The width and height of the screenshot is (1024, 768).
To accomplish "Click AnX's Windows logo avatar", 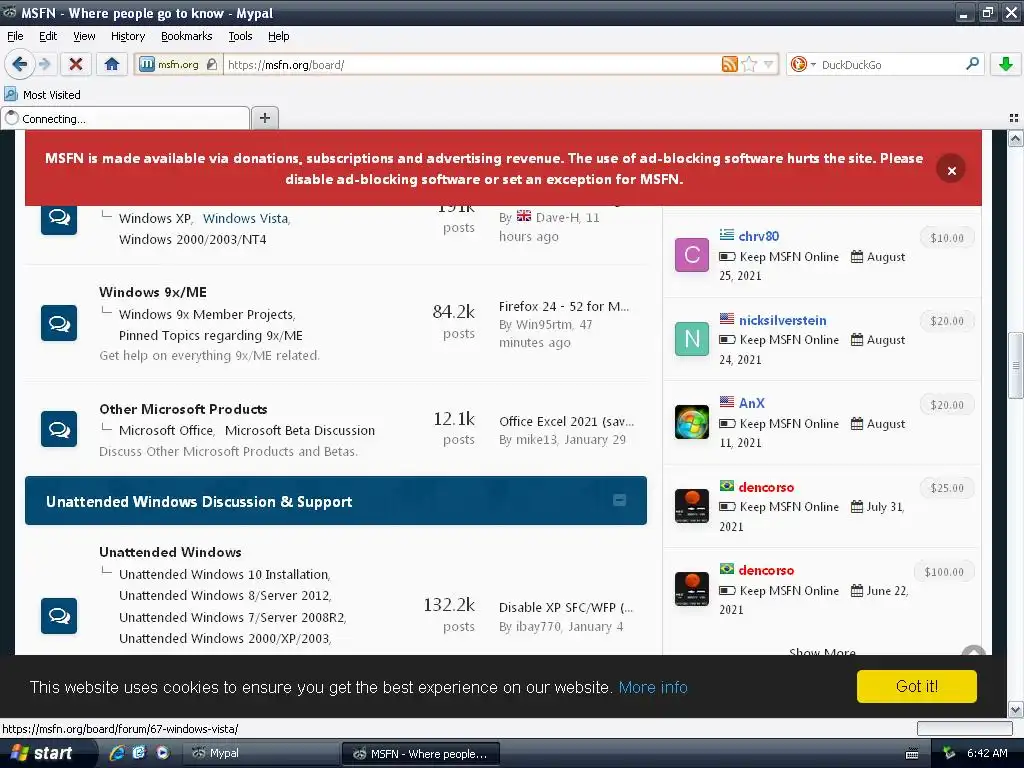I will (x=692, y=422).
